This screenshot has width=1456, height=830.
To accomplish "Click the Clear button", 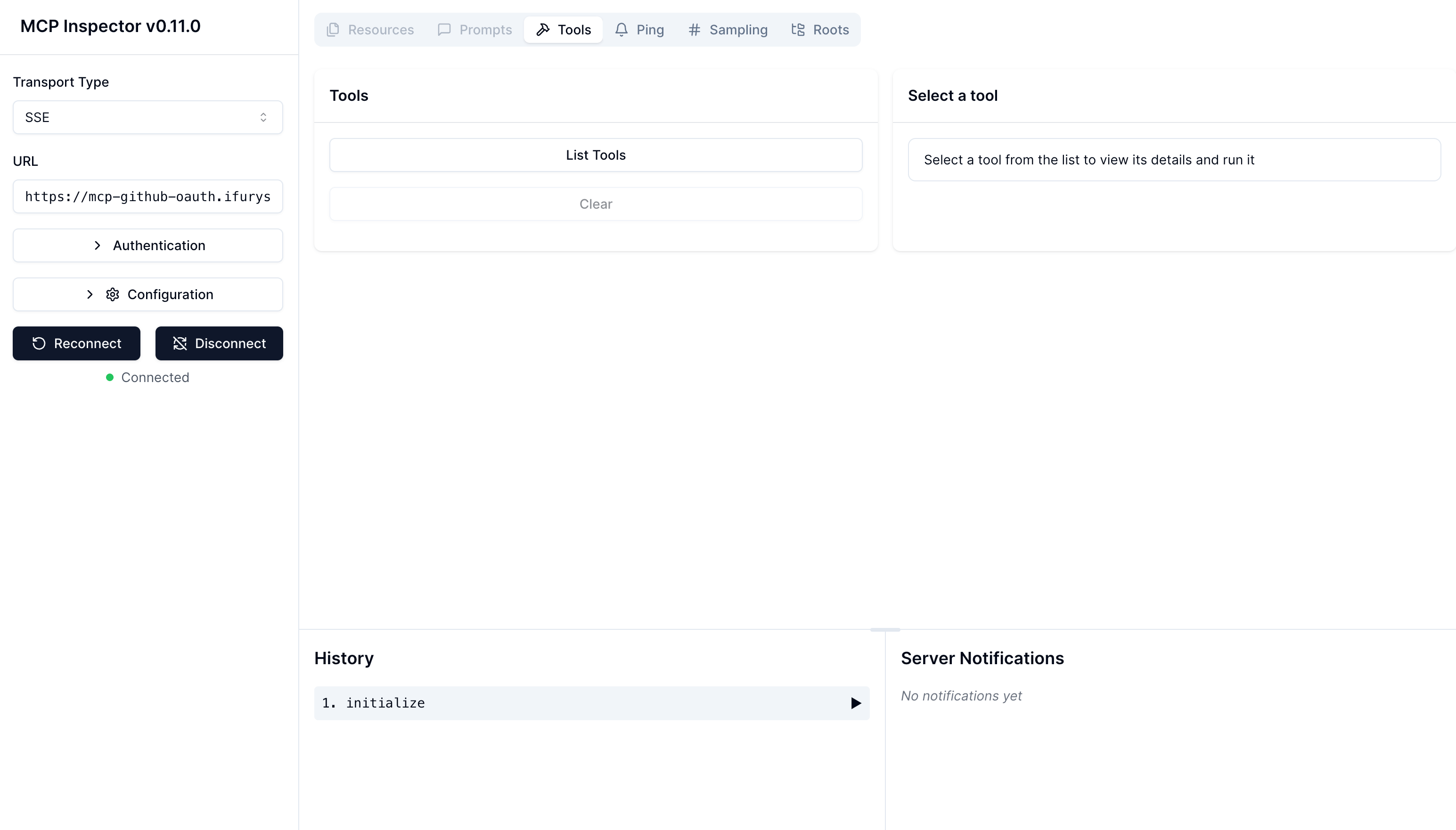I will pos(596,204).
